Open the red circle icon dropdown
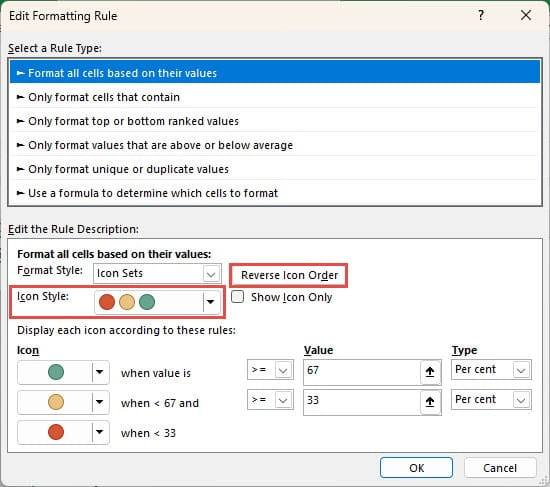This screenshot has width=550, height=487. (x=100, y=432)
